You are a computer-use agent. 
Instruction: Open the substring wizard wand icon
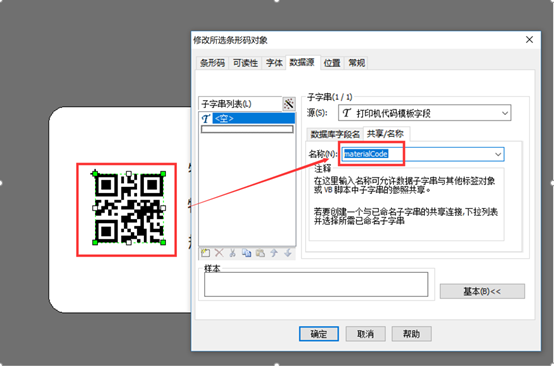click(289, 104)
